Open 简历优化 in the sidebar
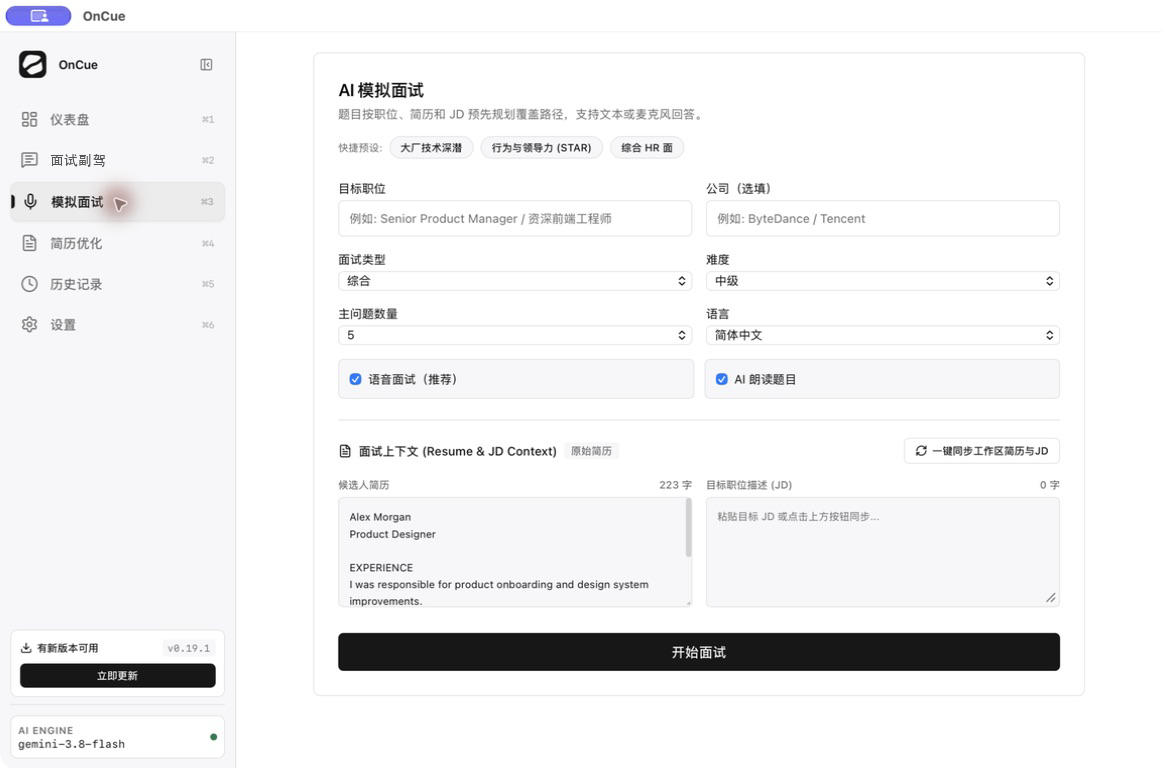This screenshot has height=768, width=1162. (118, 243)
